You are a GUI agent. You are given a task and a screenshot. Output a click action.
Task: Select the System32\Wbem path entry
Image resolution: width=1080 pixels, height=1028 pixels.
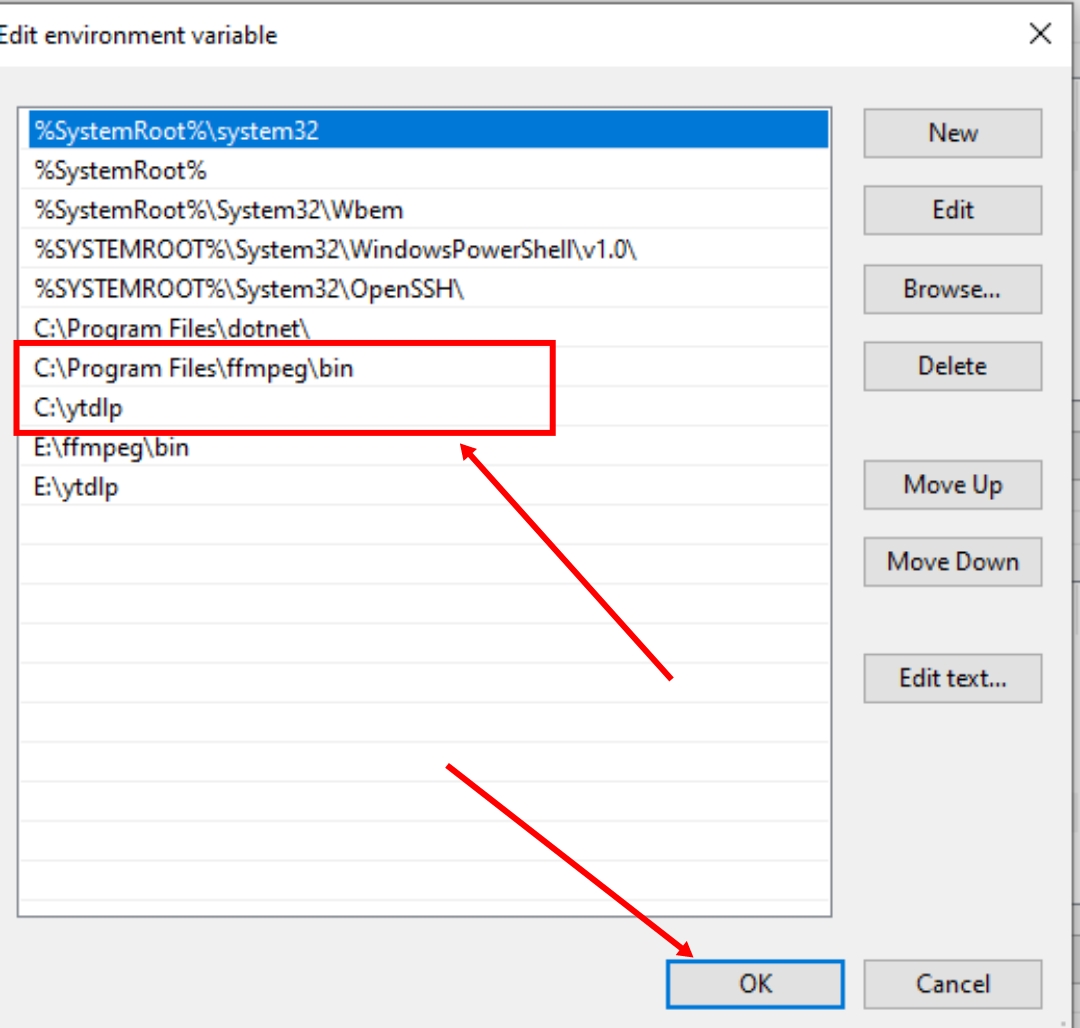219,210
